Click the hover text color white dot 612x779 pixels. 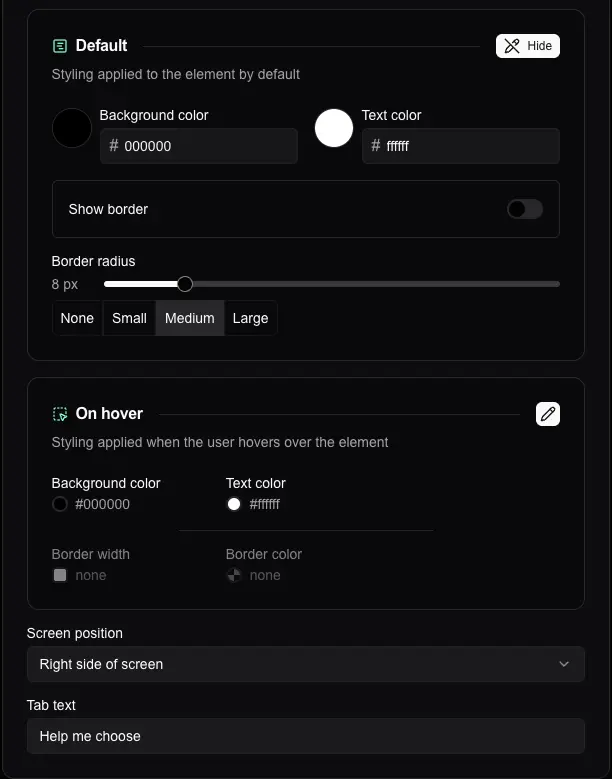234,504
